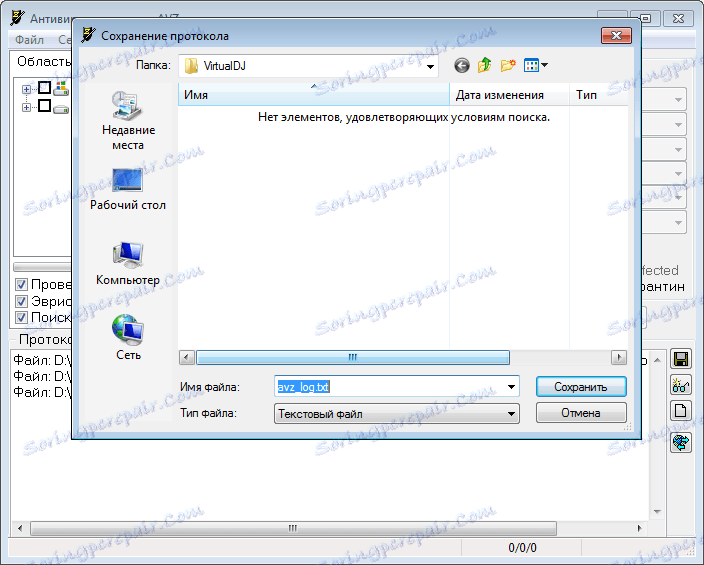Screen dimensions: 704x565
Task: Click the file list scroll right arrow
Action: pyautogui.click(x=619, y=358)
